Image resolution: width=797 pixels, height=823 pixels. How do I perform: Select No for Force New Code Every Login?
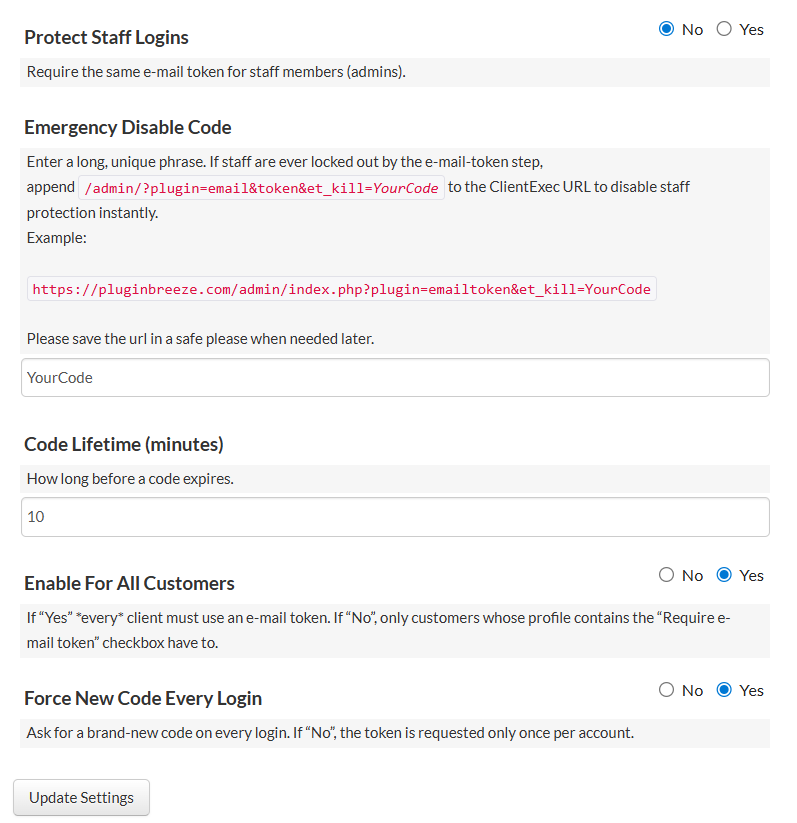click(x=666, y=690)
